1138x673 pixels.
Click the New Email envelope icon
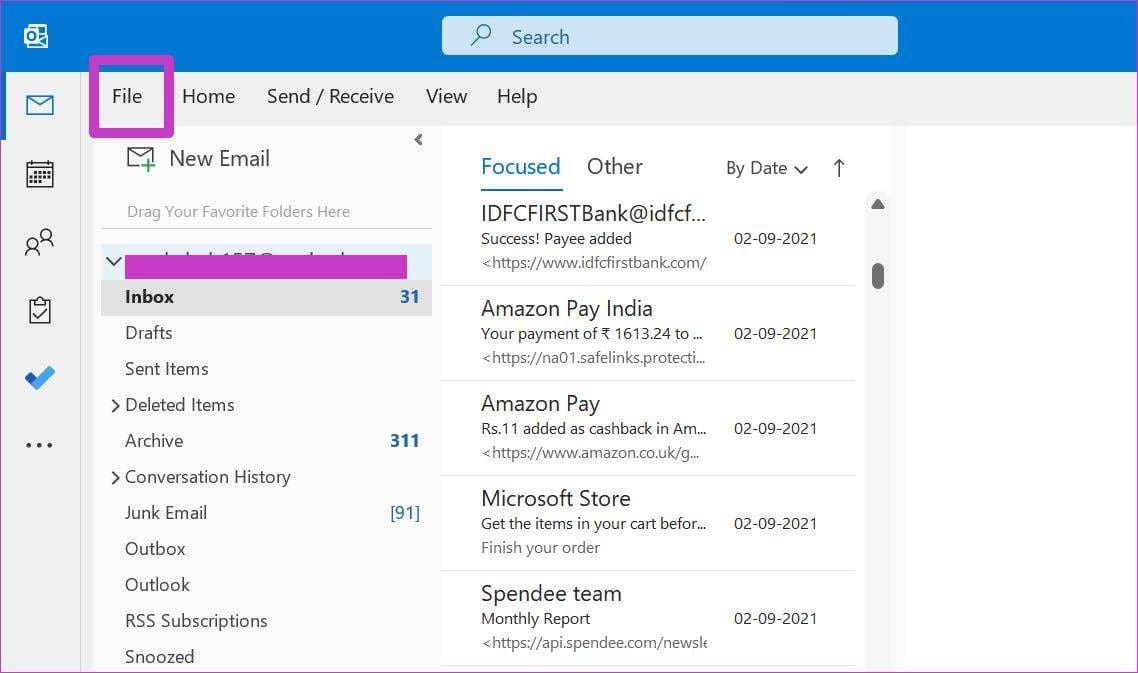click(141, 158)
